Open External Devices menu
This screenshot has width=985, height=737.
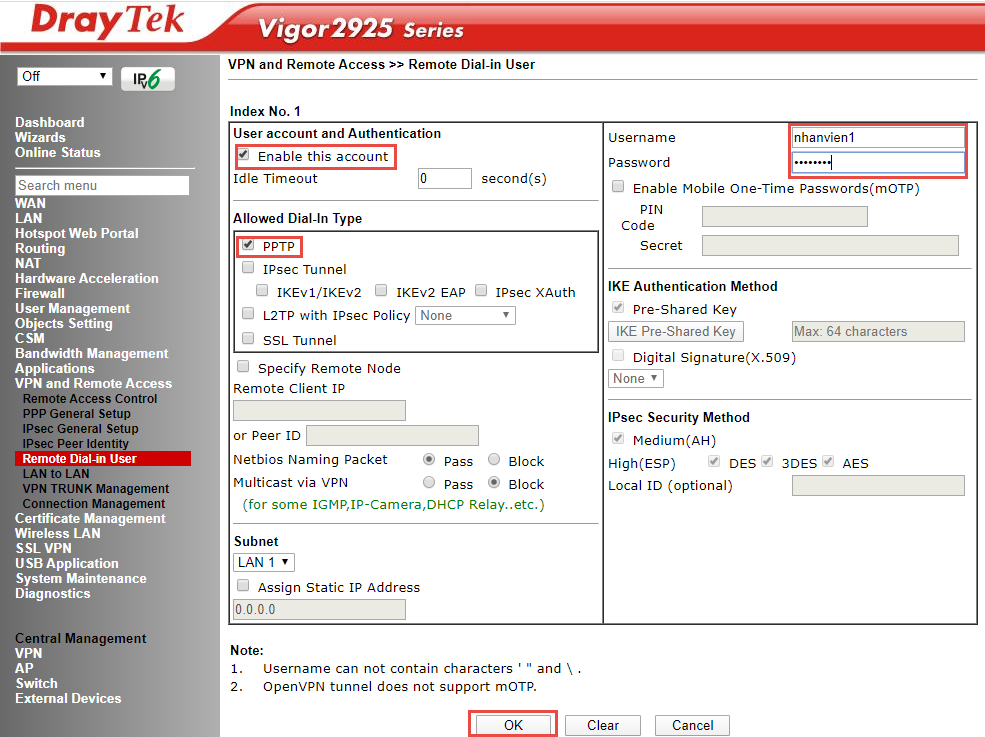68,699
